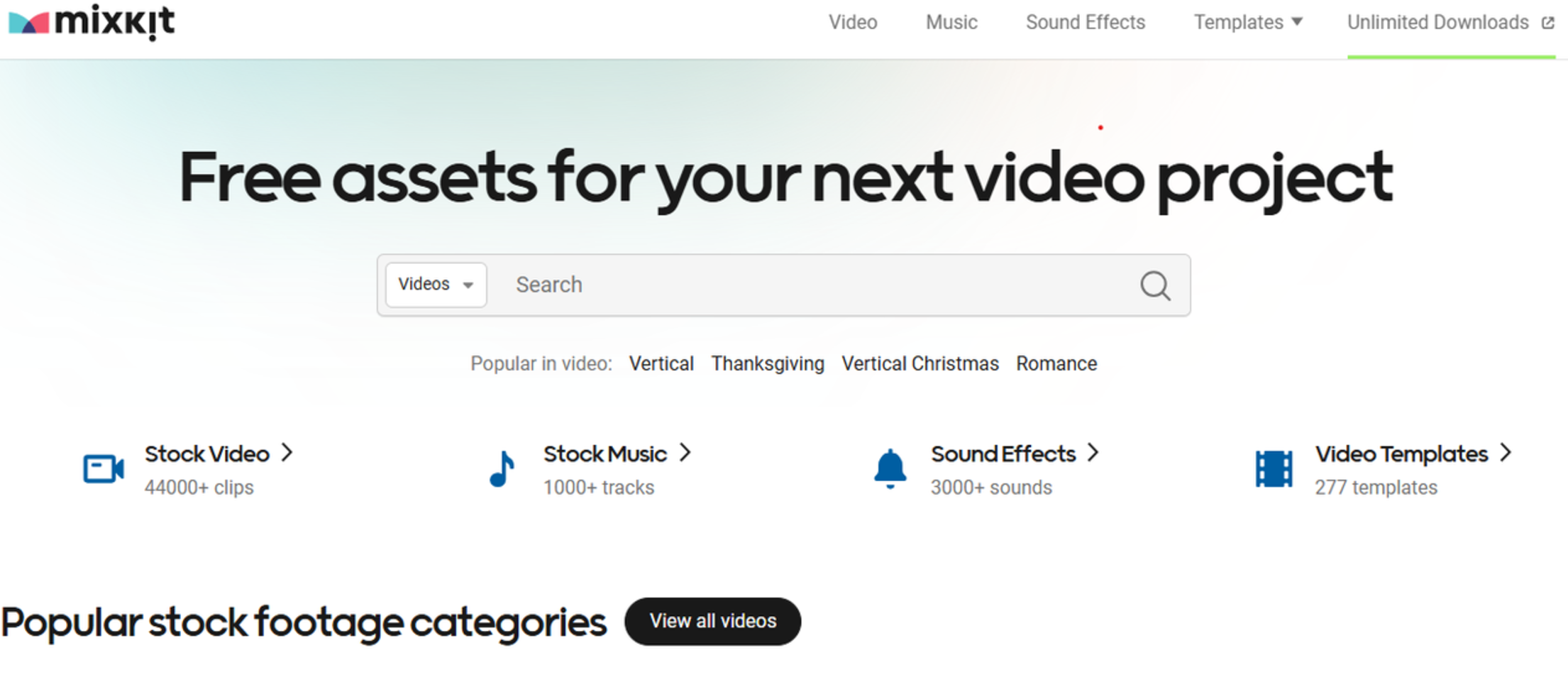
Task: Click the chevron next to Stock Video
Action: pyautogui.click(x=287, y=453)
